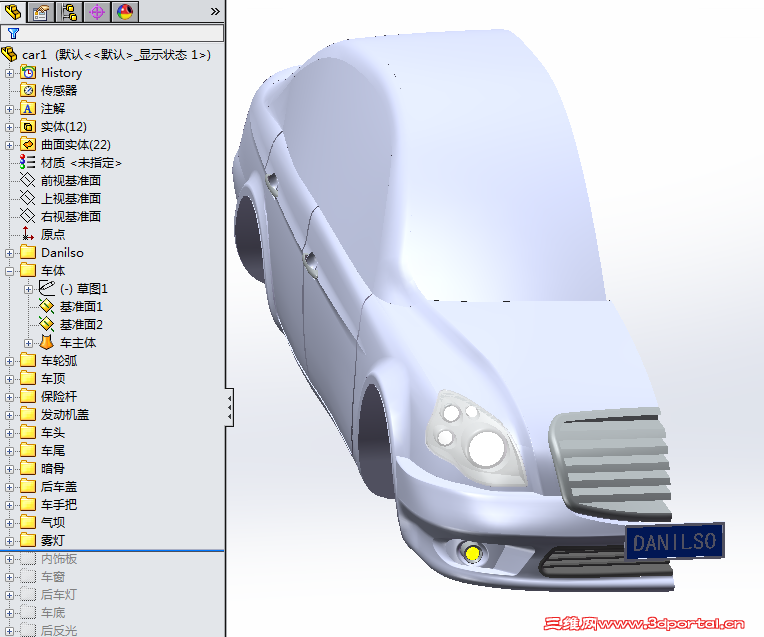
Task: Expand the 实体(12) solid bodies folder
Action: pos(9,127)
